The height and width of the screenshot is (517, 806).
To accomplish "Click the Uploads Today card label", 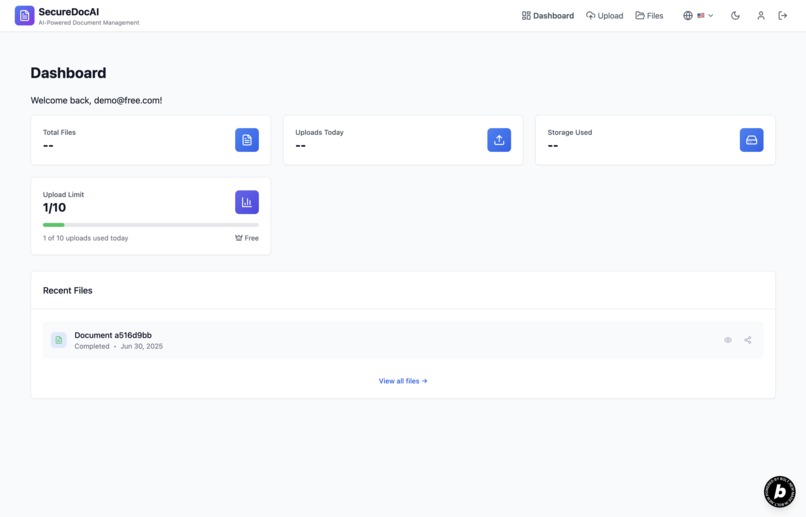I will coord(319,132).
